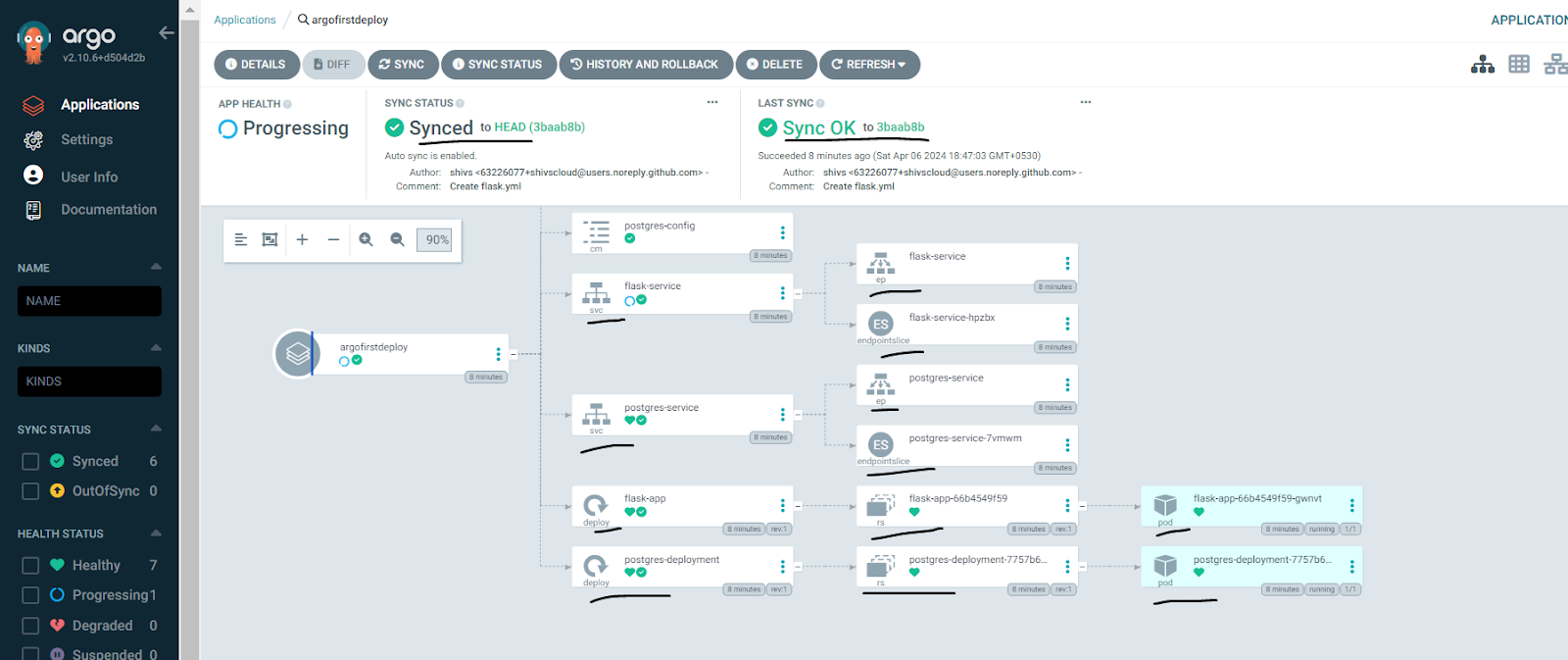The height and width of the screenshot is (660, 1568).
Task: Click the NAME filter input field
Action: click(89, 301)
